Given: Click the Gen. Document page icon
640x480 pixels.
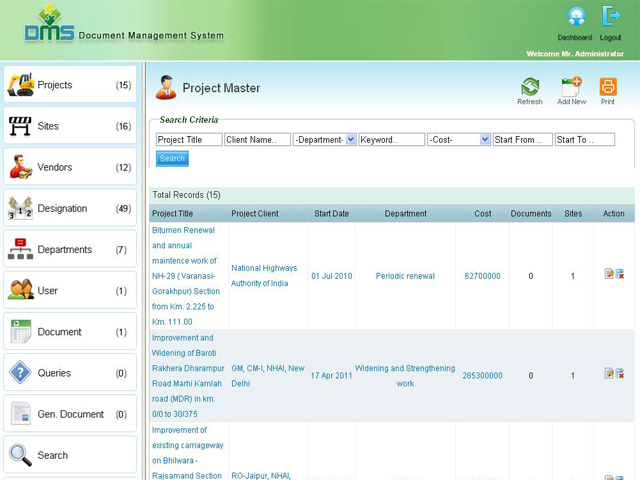Looking at the screenshot, I should click(x=21, y=413).
